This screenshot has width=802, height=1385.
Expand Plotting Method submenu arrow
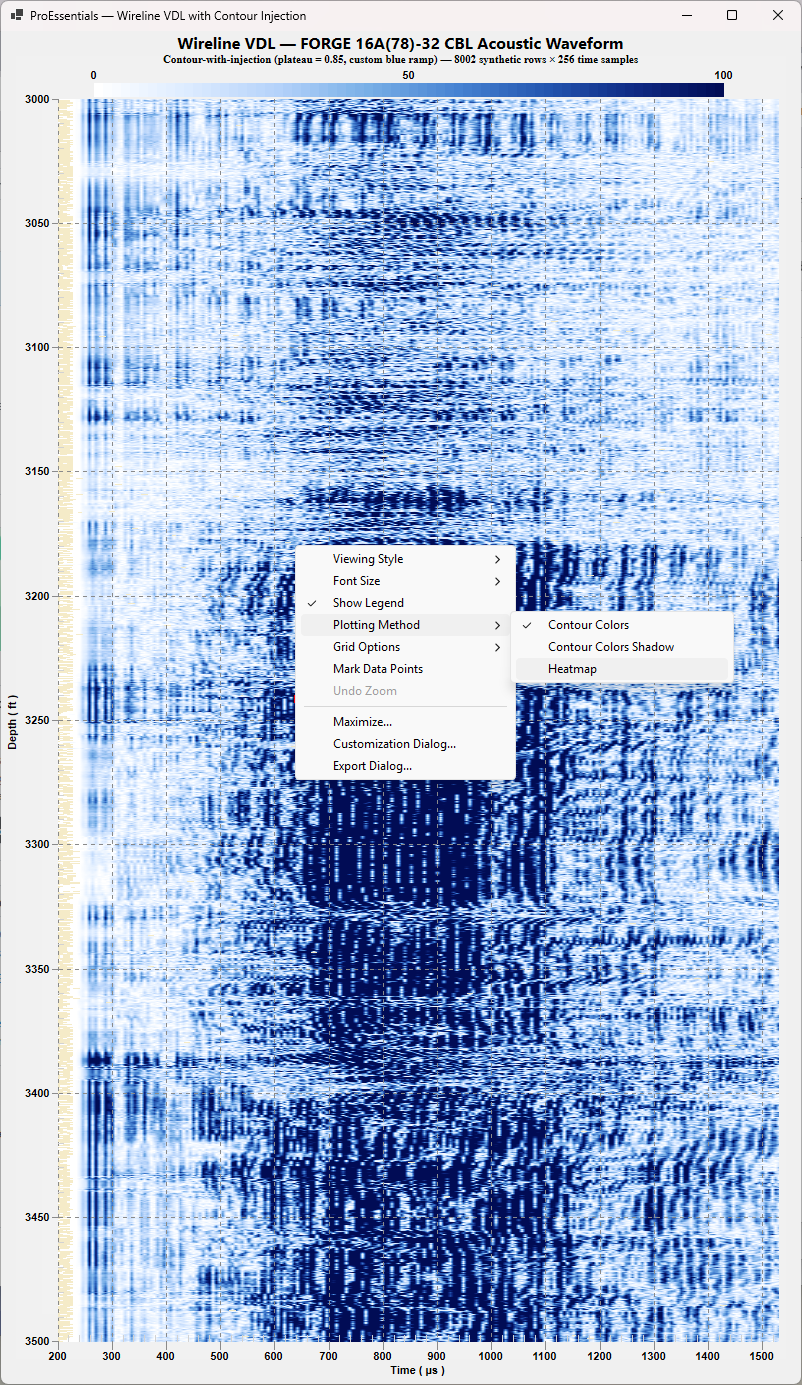(498, 625)
